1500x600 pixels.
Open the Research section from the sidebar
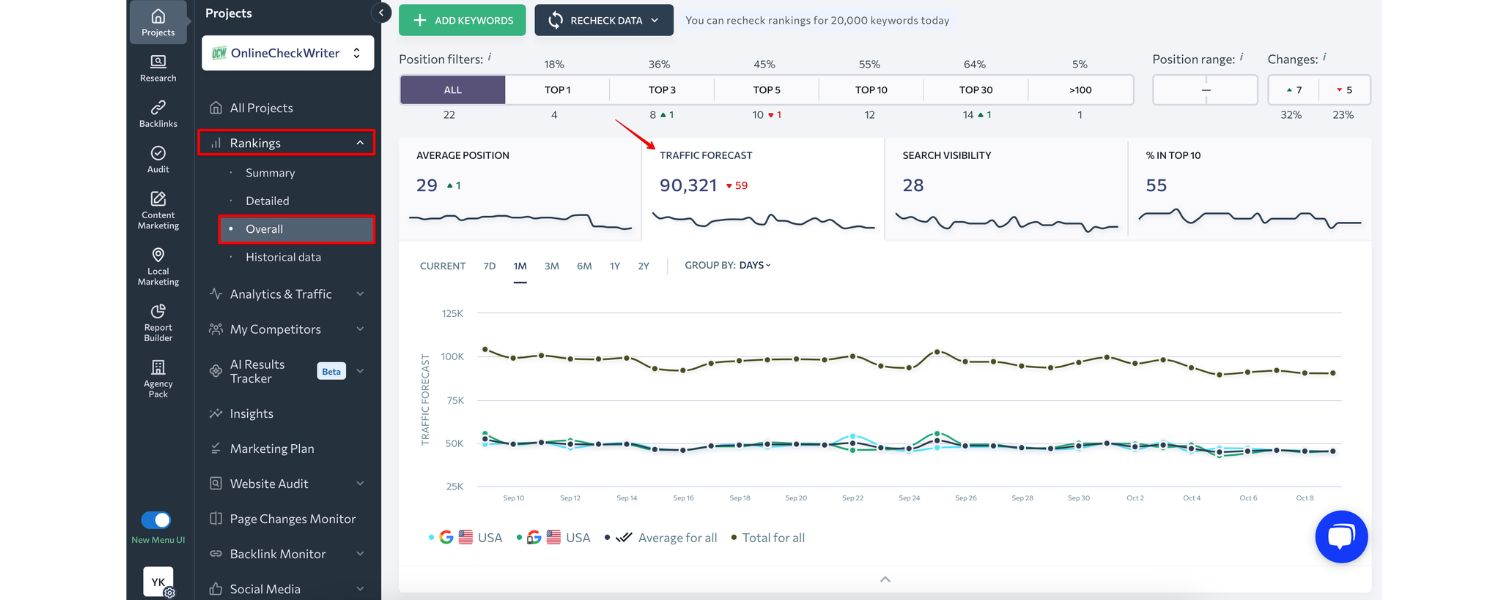tap(157, 66)
